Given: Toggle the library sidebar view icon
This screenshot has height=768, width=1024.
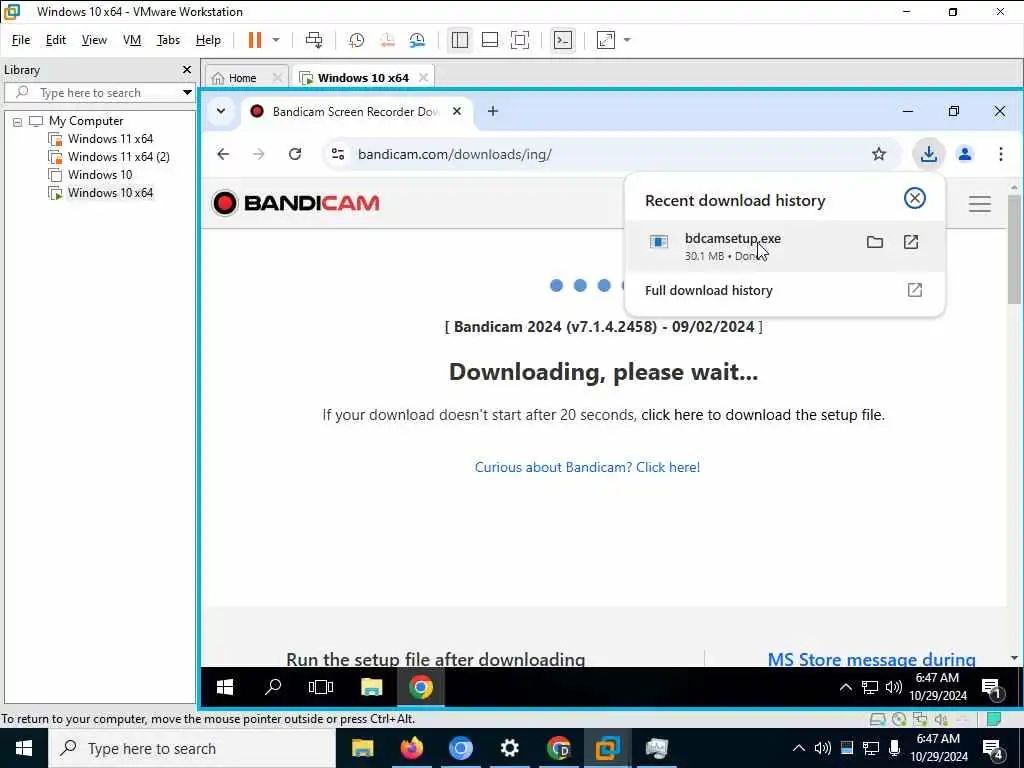Looking at the screenshot, I should (460, 40).
